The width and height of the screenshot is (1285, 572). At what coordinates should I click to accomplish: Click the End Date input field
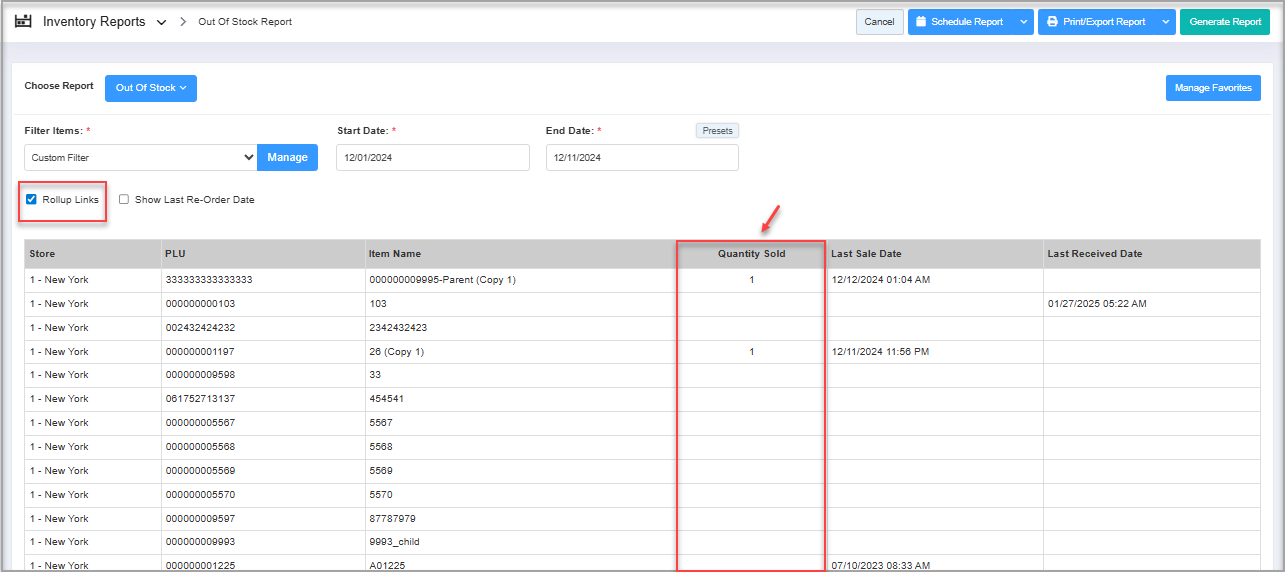tap(641, 157)
